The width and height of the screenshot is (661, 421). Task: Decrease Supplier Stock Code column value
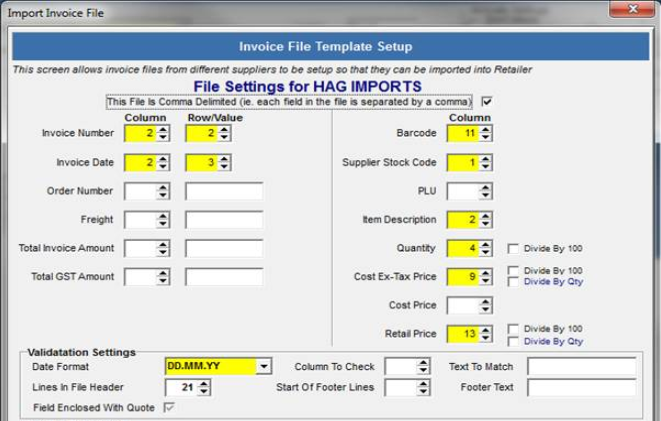486,166
